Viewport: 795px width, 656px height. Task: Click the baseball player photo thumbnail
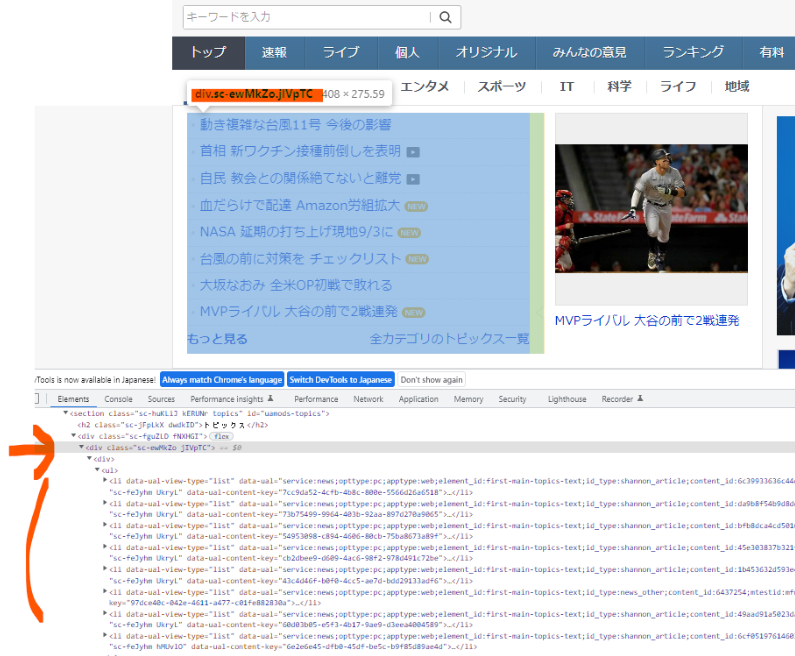(651, 208)
